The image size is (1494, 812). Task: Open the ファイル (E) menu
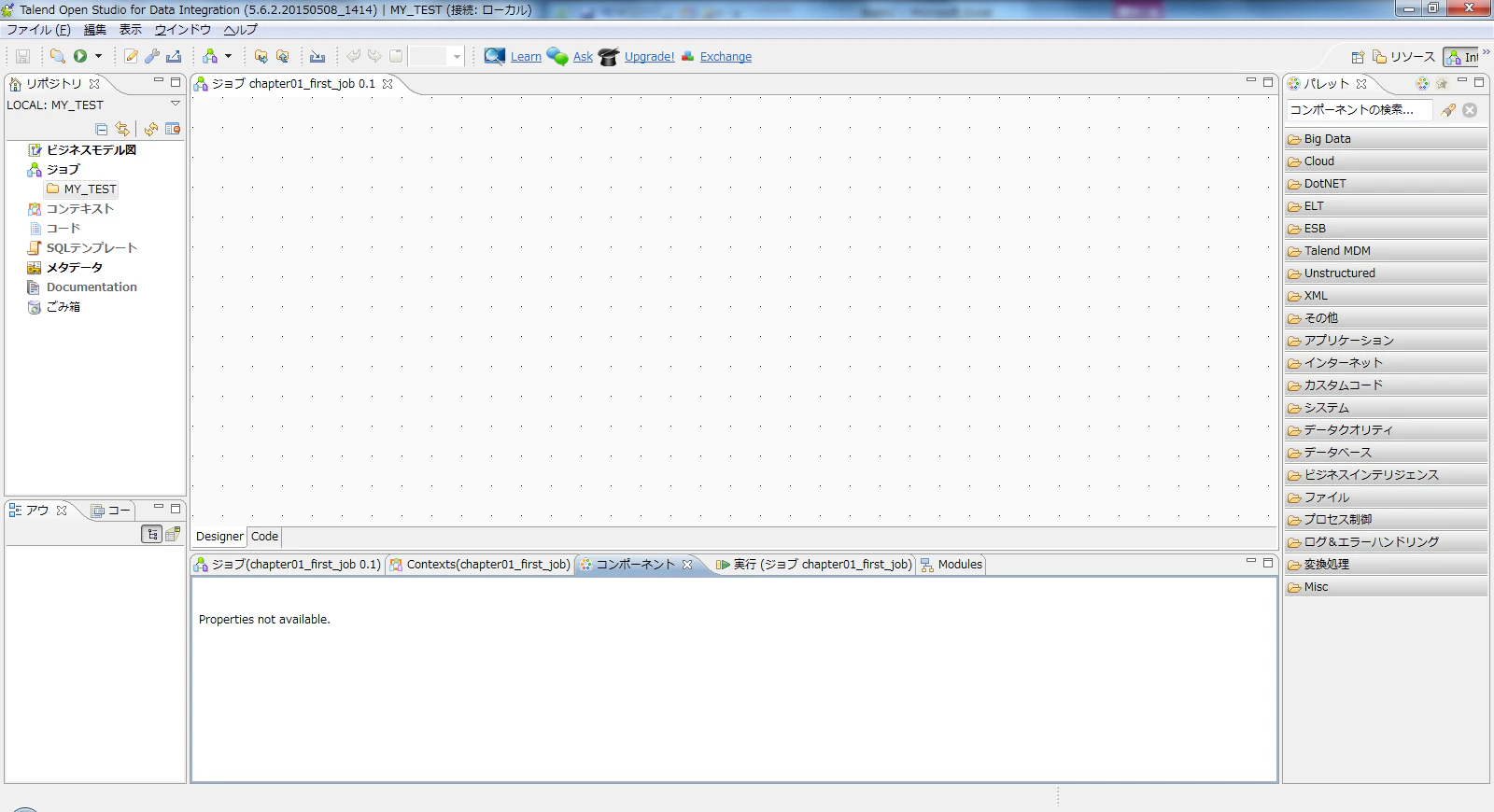(x=39, y=30)
